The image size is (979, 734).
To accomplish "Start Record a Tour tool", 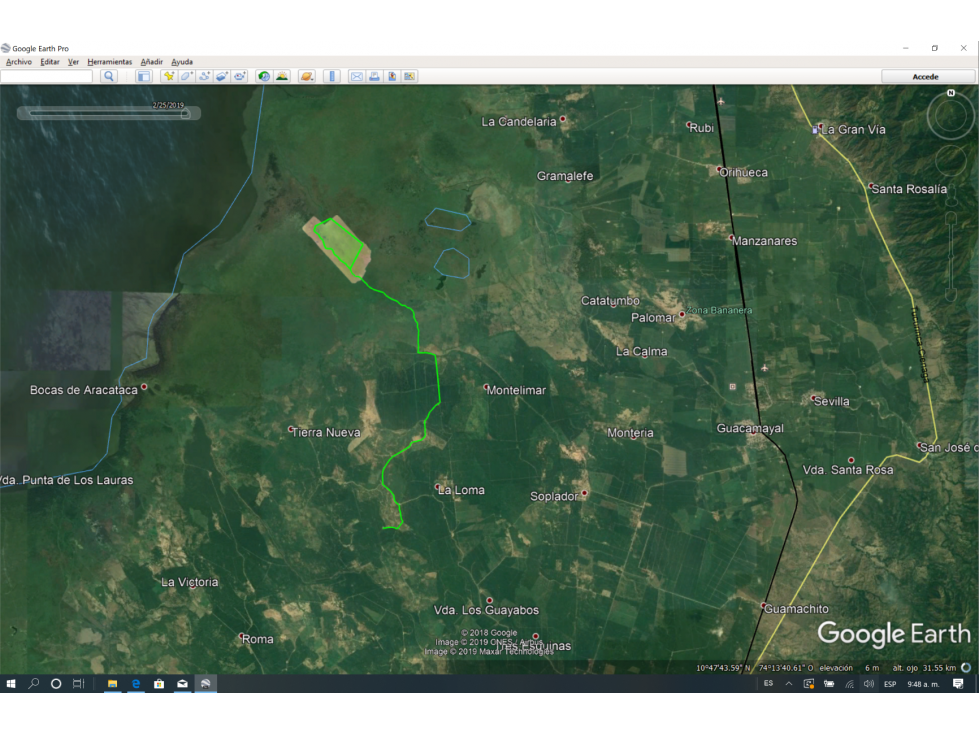I will [240, 76].
